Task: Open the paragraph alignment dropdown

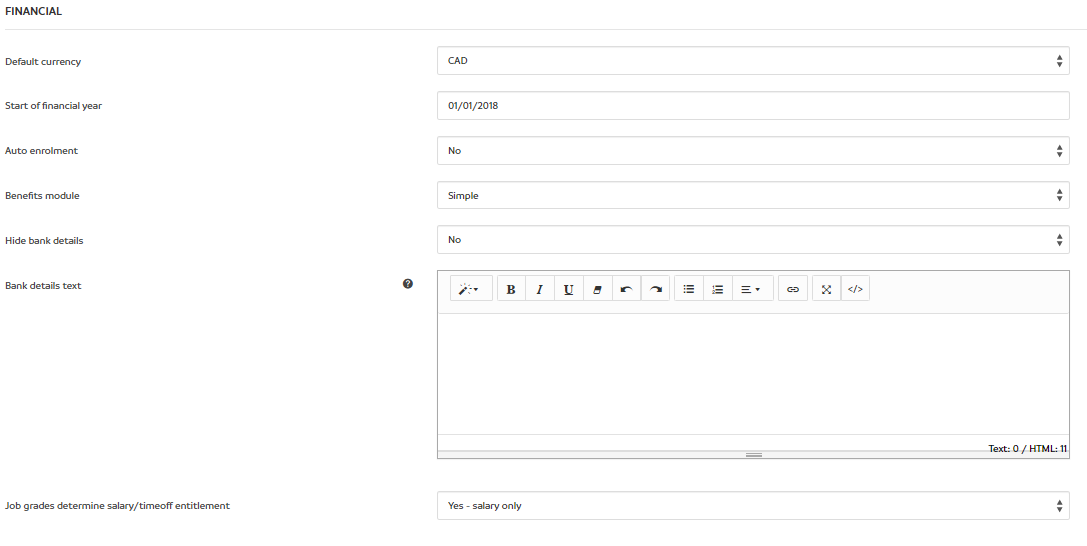Action: 752,289
